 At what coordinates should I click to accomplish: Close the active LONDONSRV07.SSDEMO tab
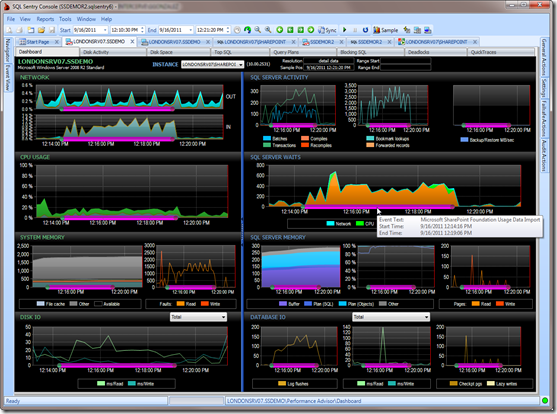click(x=132, y=42)
